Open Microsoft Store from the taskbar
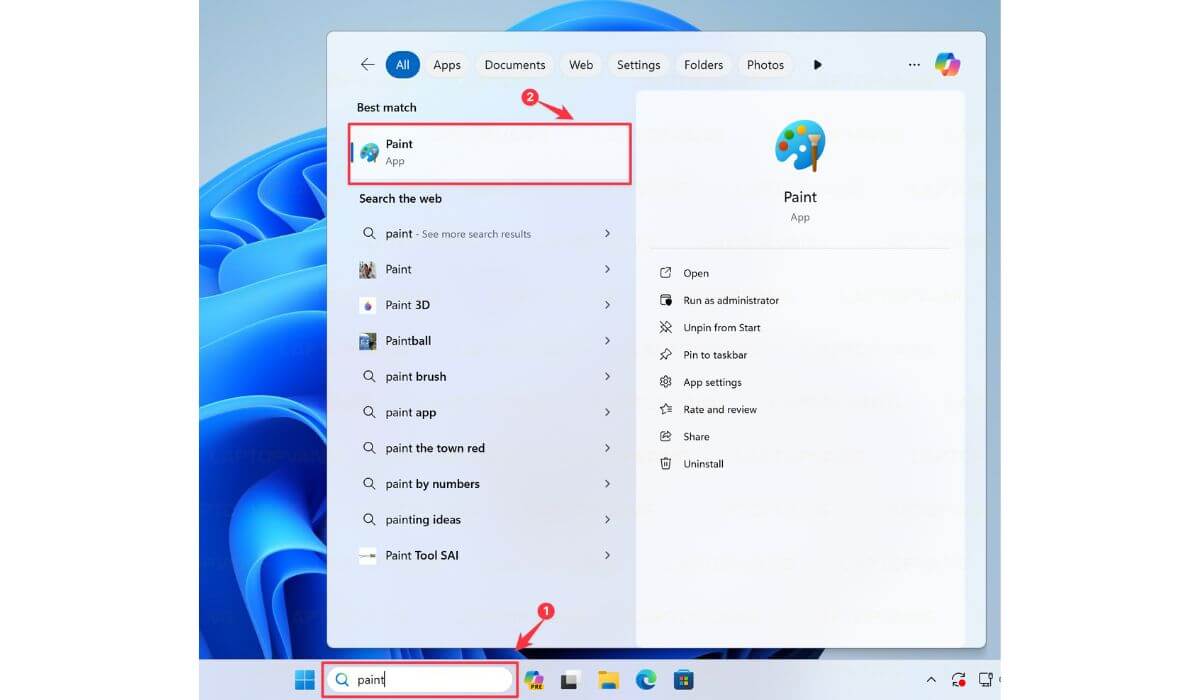The image size is (1200, 700). (x=684, y=680)
